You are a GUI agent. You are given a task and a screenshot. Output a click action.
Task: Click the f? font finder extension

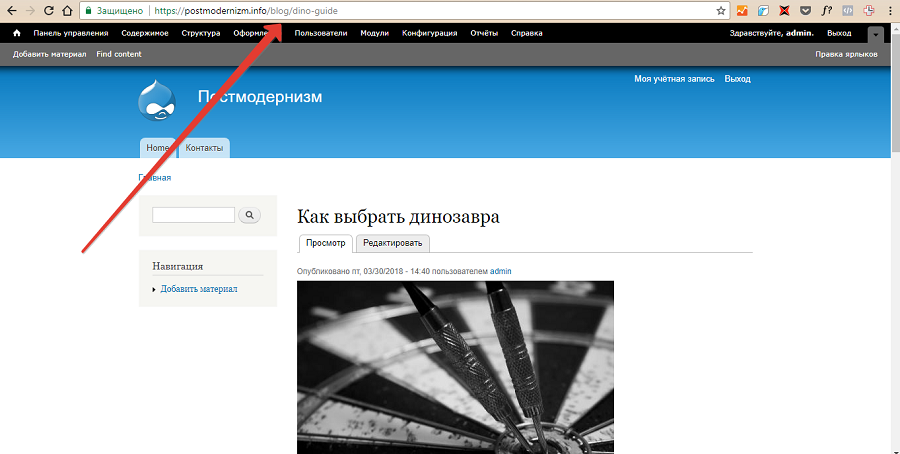pos(827,10)
